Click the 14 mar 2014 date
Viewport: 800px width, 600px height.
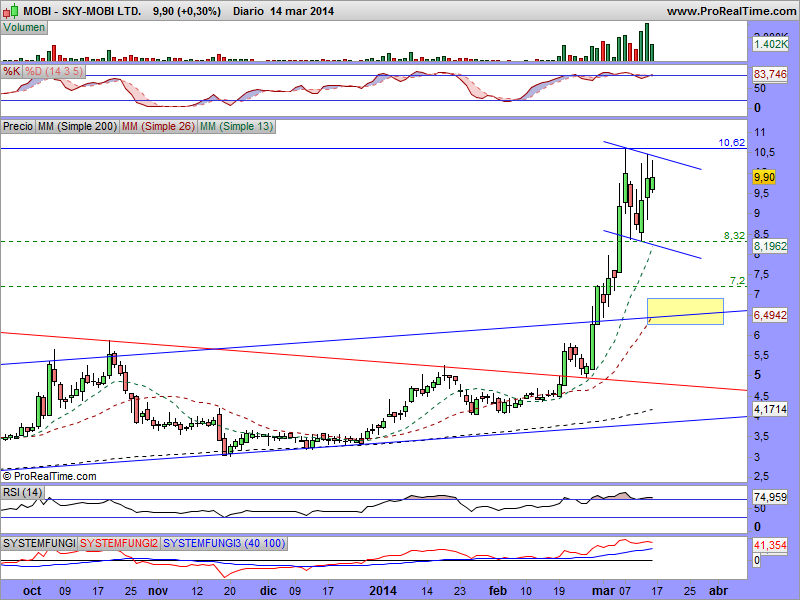point(302,11)
